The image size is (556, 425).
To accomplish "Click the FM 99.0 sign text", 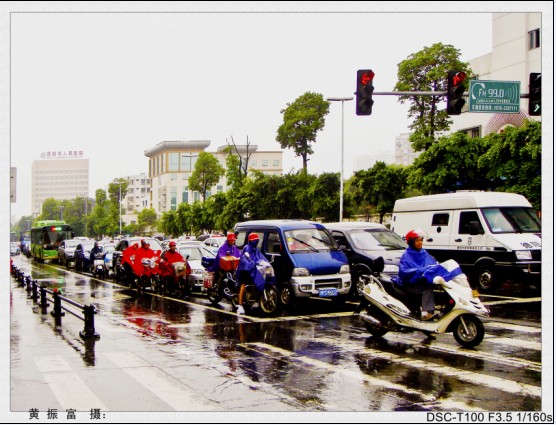I will 491,93.
